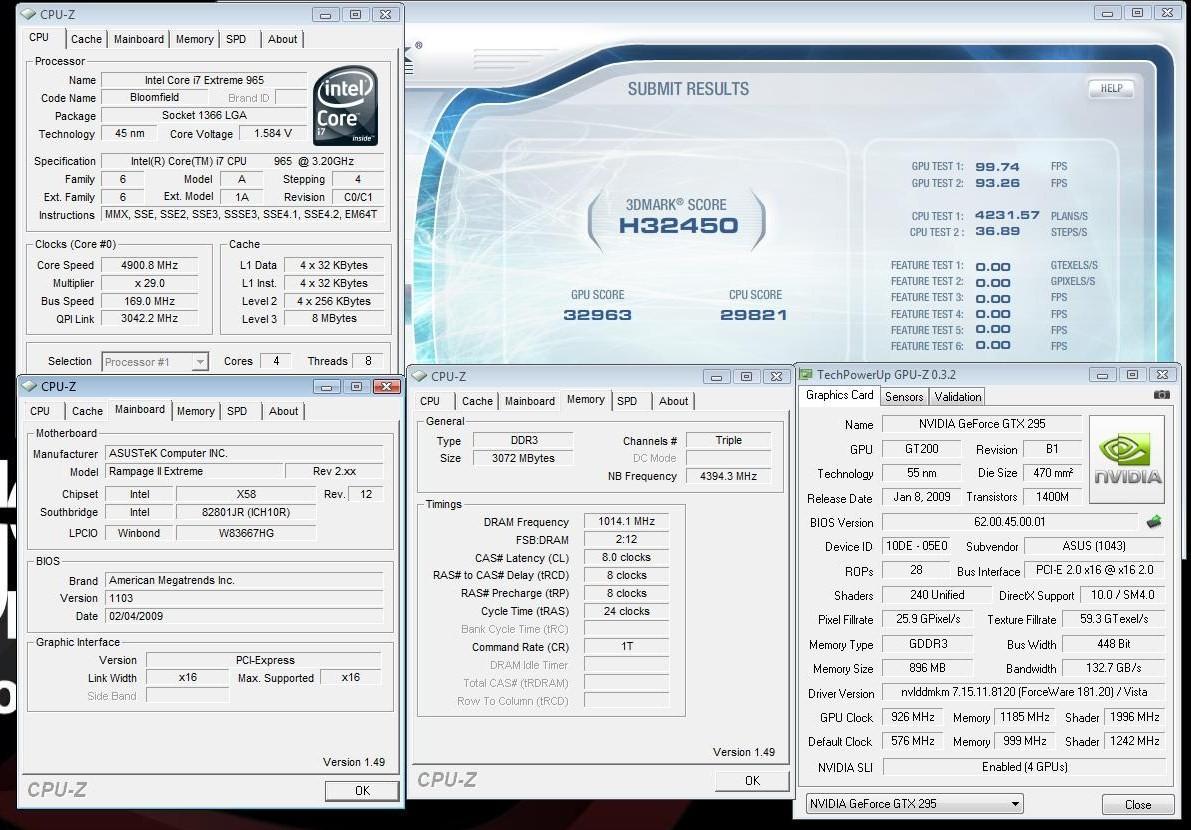
Task: Click the QPI Link value 3042.2 MHz
Action: tap(150, 318)
